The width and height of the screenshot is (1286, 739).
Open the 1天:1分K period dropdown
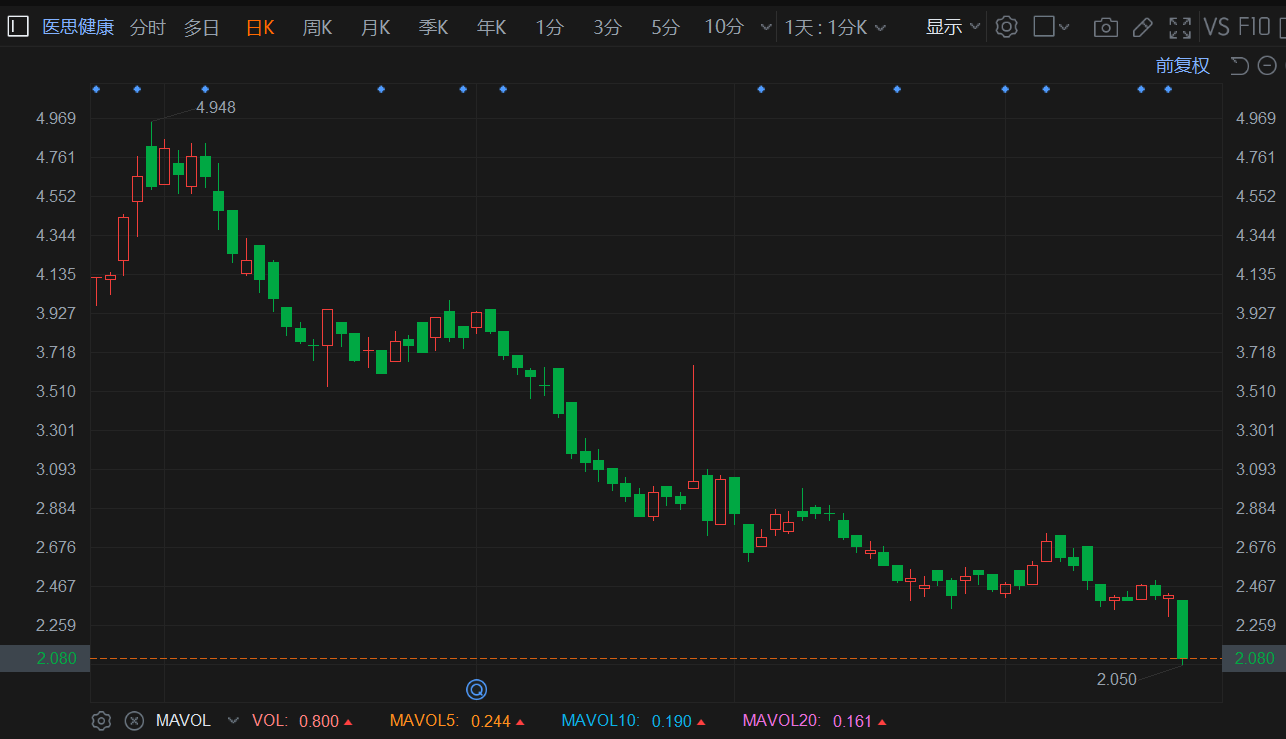pos(835,27)
